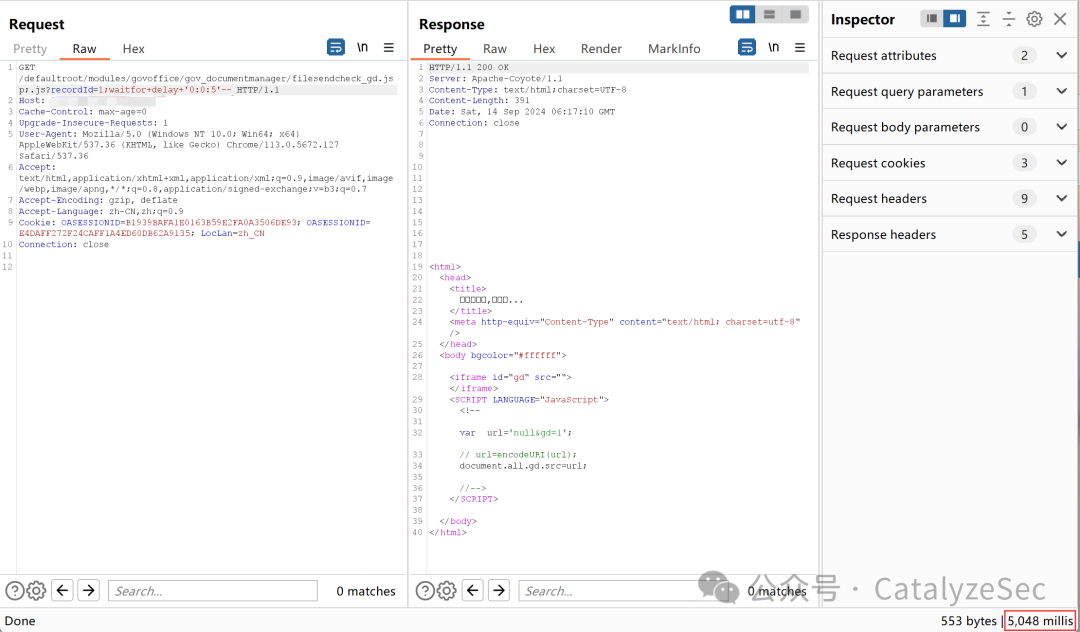
Task: Click the document.all.gd.src=url line
Action: coord(524,466)
